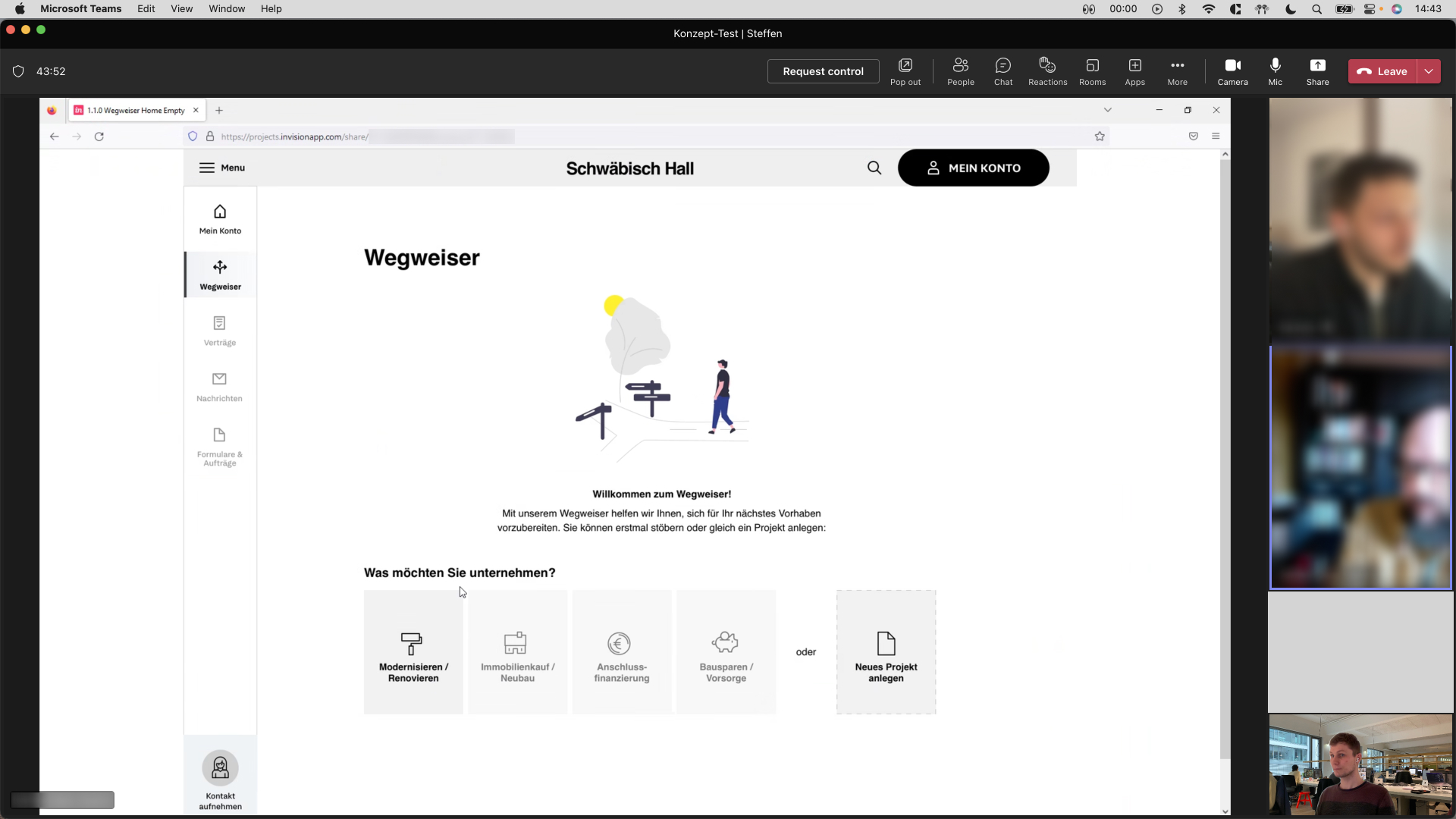Image resolution: width=1456 pixels, height=819 pixels.
Task: Open Nachrichten inbox icon
Action: pos(219,379)
